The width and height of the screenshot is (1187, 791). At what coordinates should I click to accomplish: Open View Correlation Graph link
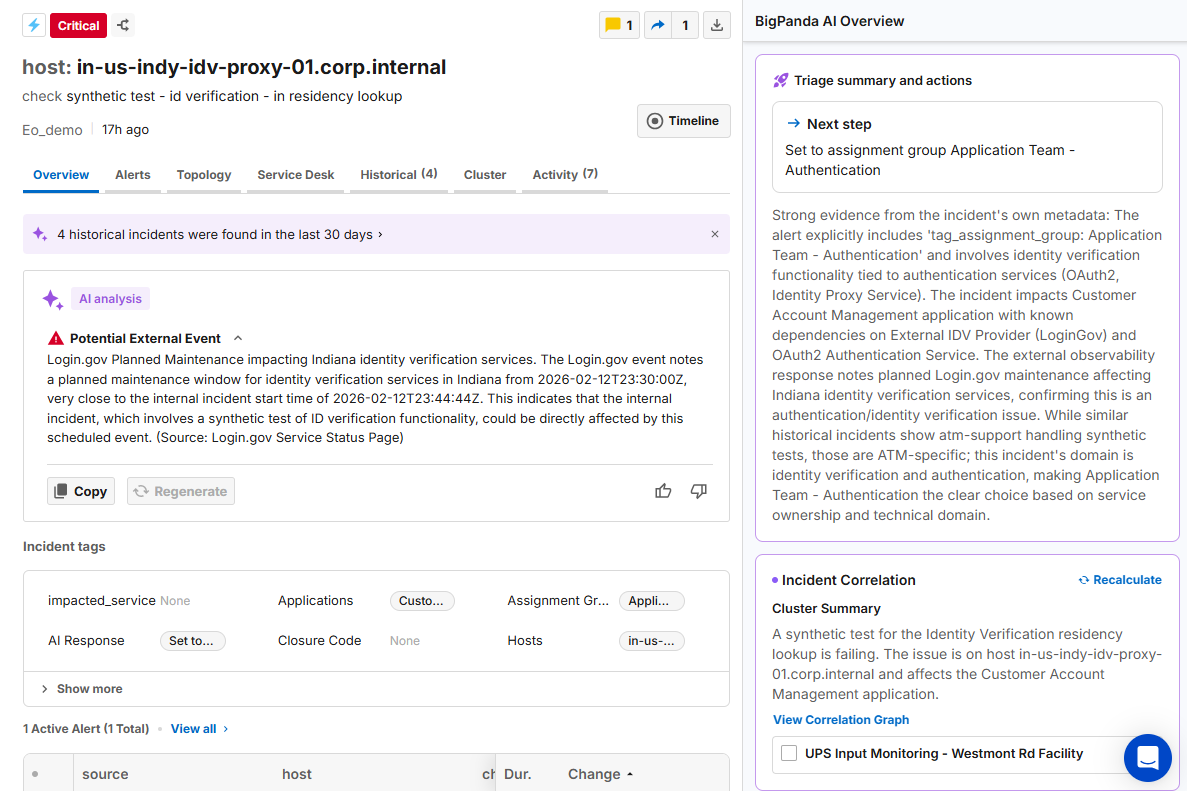841,720
